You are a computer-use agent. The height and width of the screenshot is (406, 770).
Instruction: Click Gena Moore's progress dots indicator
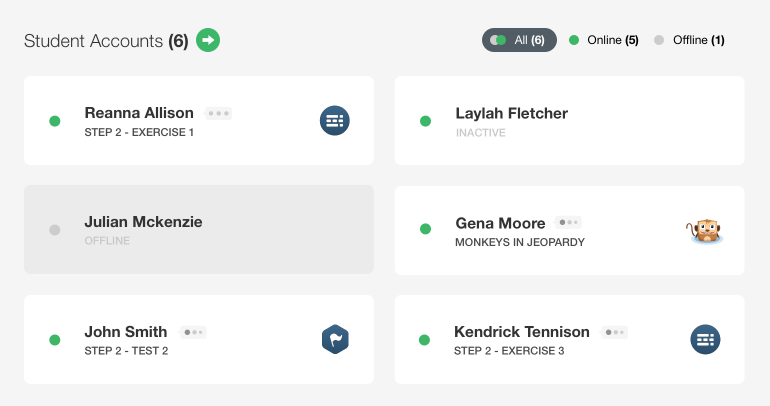(x=569, y=222)
